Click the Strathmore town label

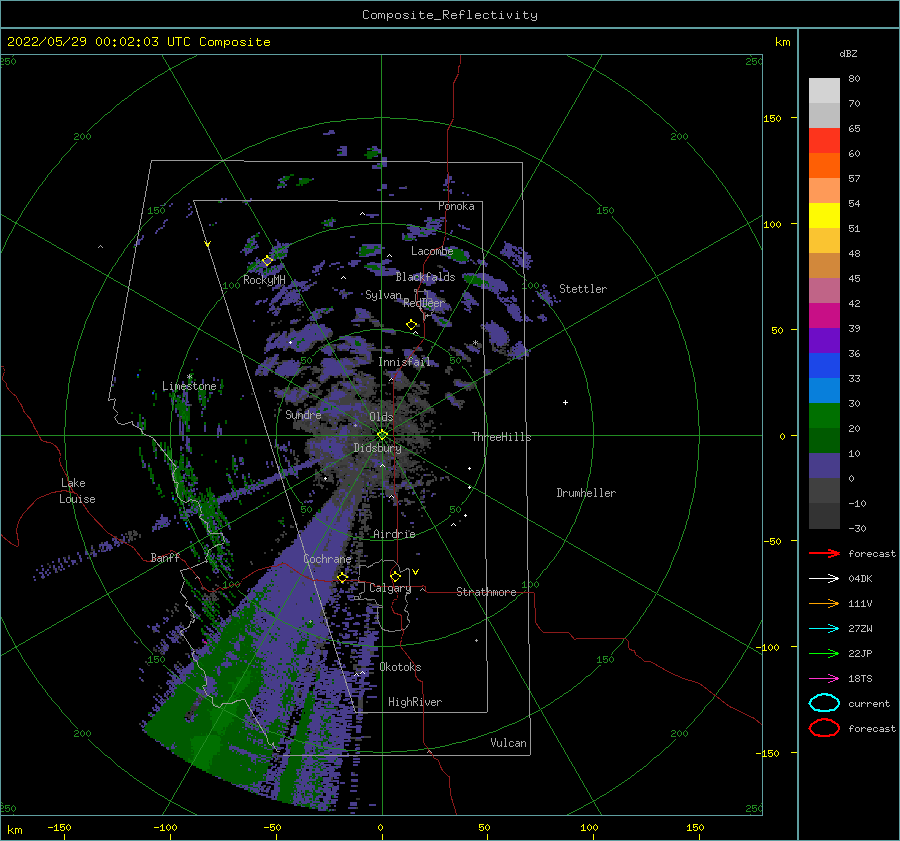click(486, 592)
